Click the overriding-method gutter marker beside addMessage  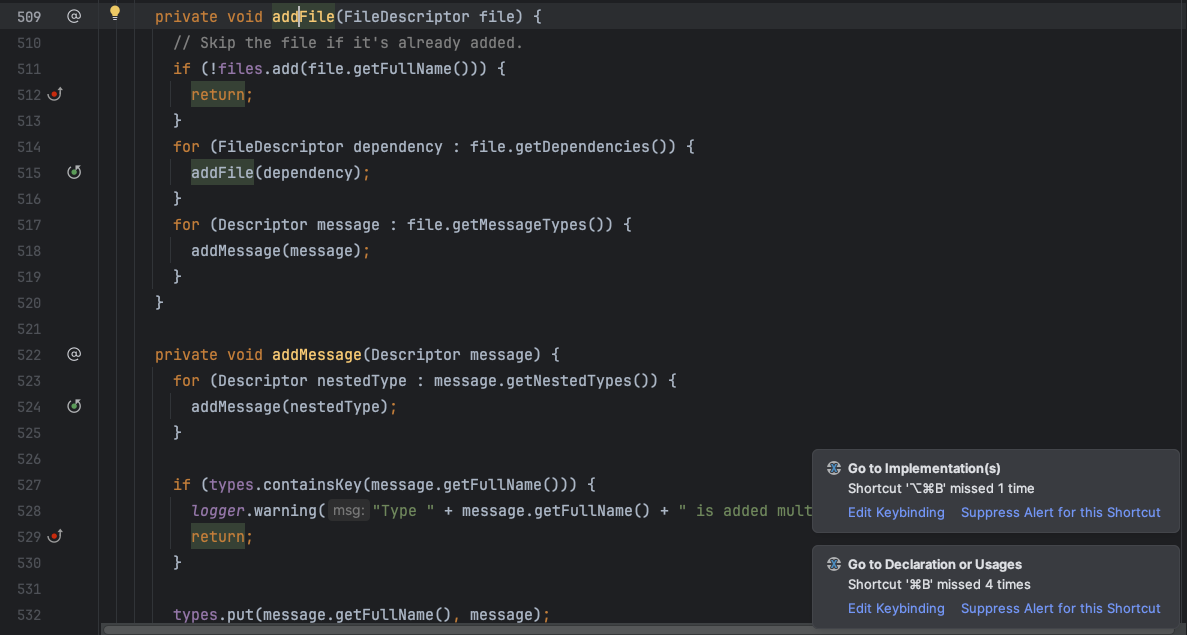(74, 354)
